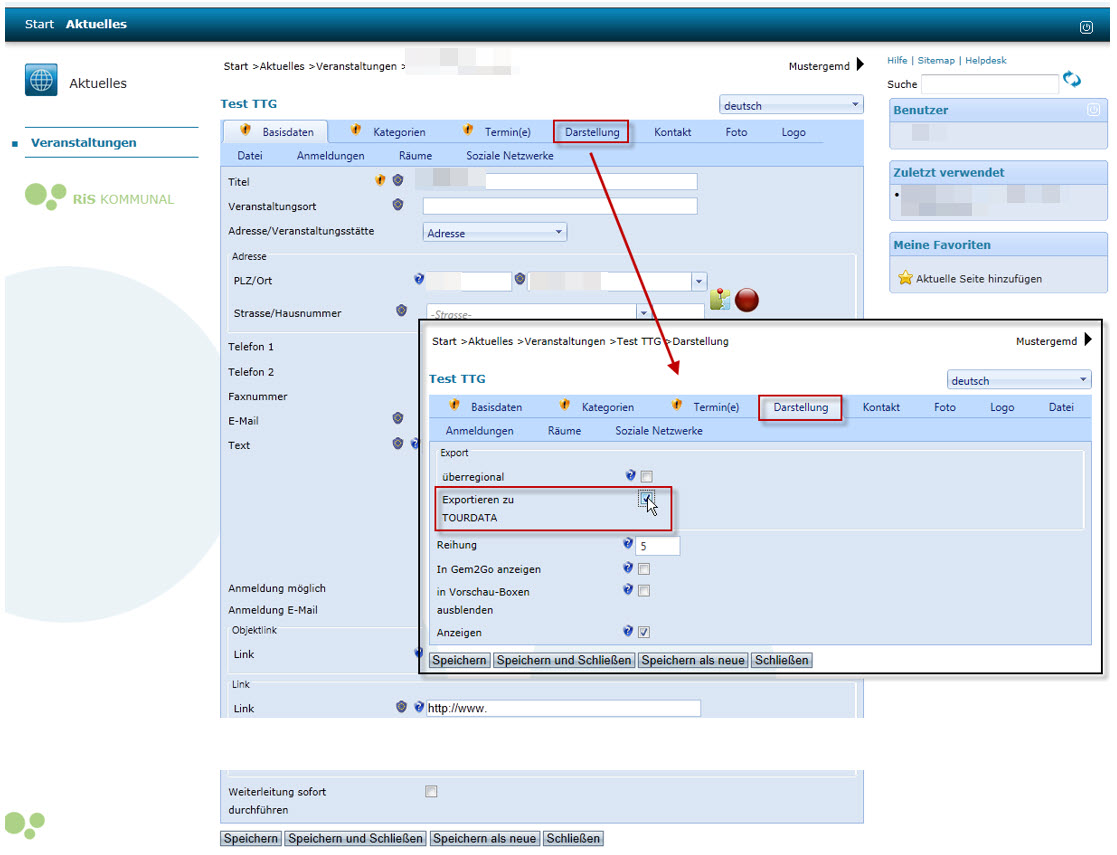Viewport: 1117px width, 855px height.
Task: Open the deutsch language dropdown in main form
Action: tap(791, 105)
